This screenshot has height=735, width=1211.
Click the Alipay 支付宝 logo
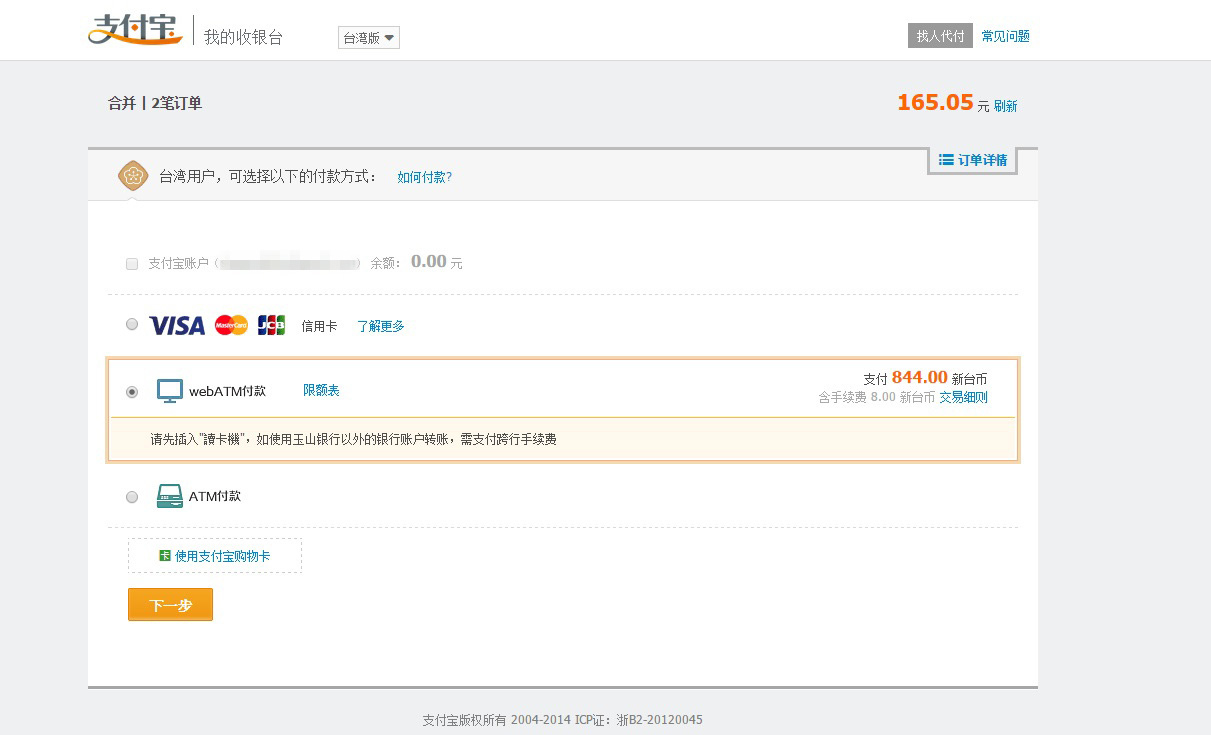(135, 30)
